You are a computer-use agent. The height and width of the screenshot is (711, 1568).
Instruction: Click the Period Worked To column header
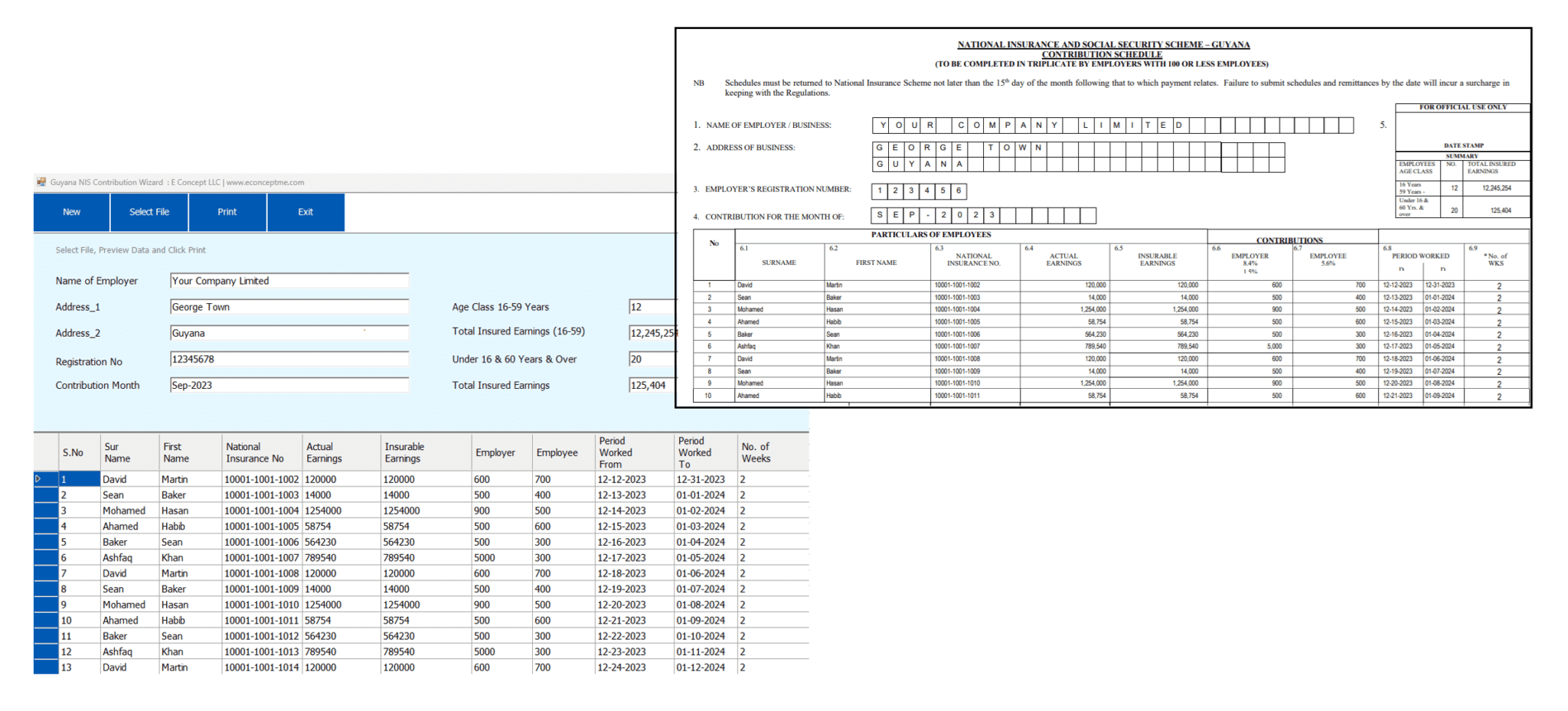coord(705,452)
